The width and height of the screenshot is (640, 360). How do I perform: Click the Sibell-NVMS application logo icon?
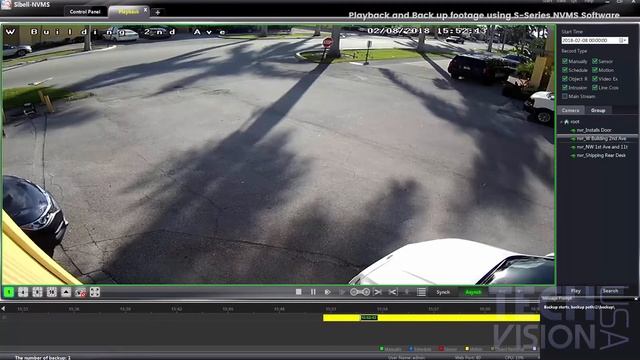(x=6, y=4)
